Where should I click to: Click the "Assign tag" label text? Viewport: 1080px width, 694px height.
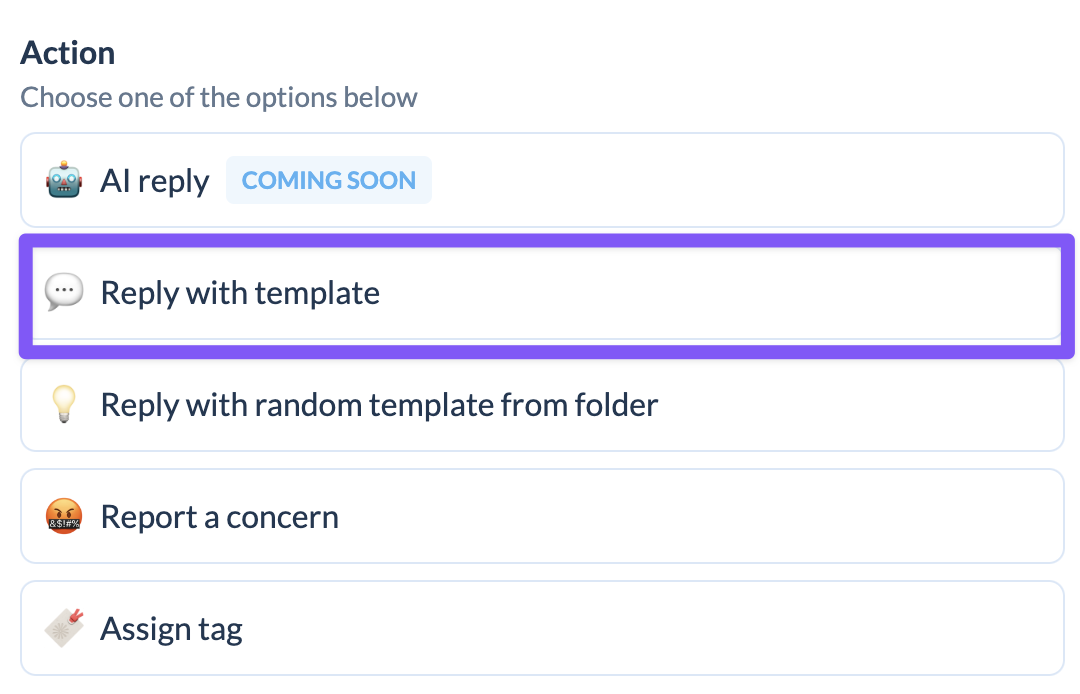coord(172,629)
